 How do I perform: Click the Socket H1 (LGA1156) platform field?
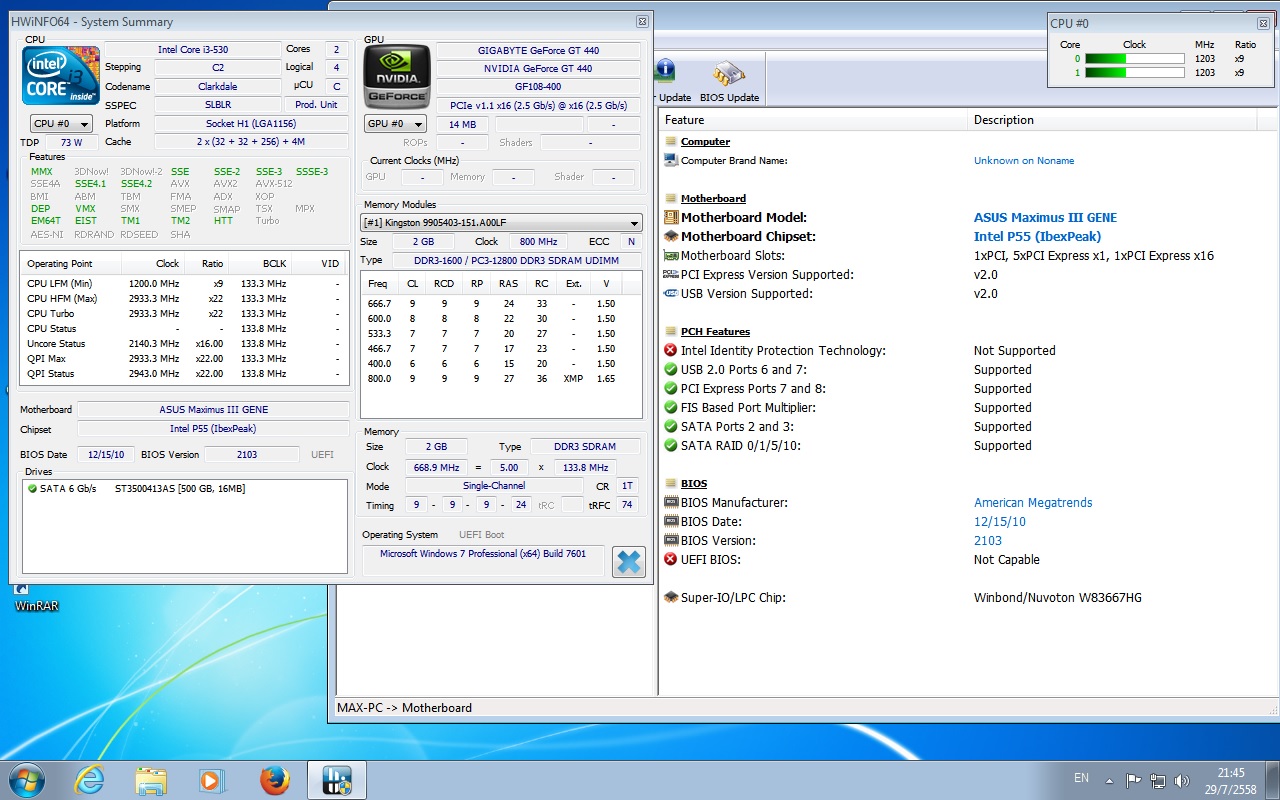pyautogui.click(x=250, y=124)
